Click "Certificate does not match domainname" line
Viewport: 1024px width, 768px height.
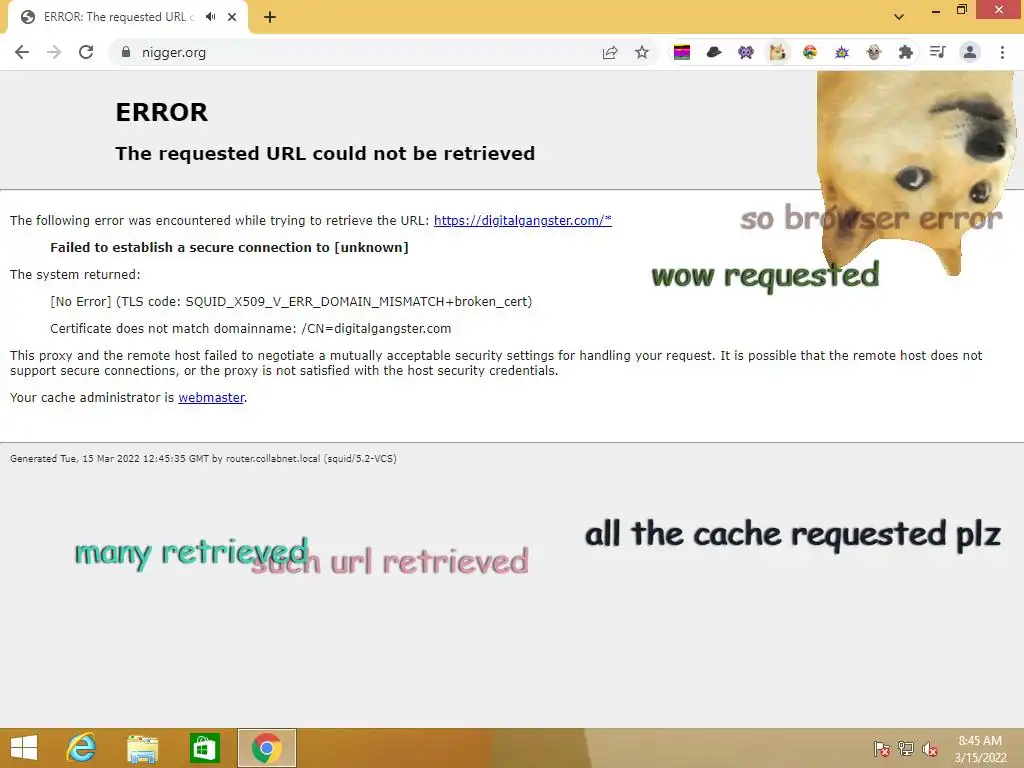(251, 328)
